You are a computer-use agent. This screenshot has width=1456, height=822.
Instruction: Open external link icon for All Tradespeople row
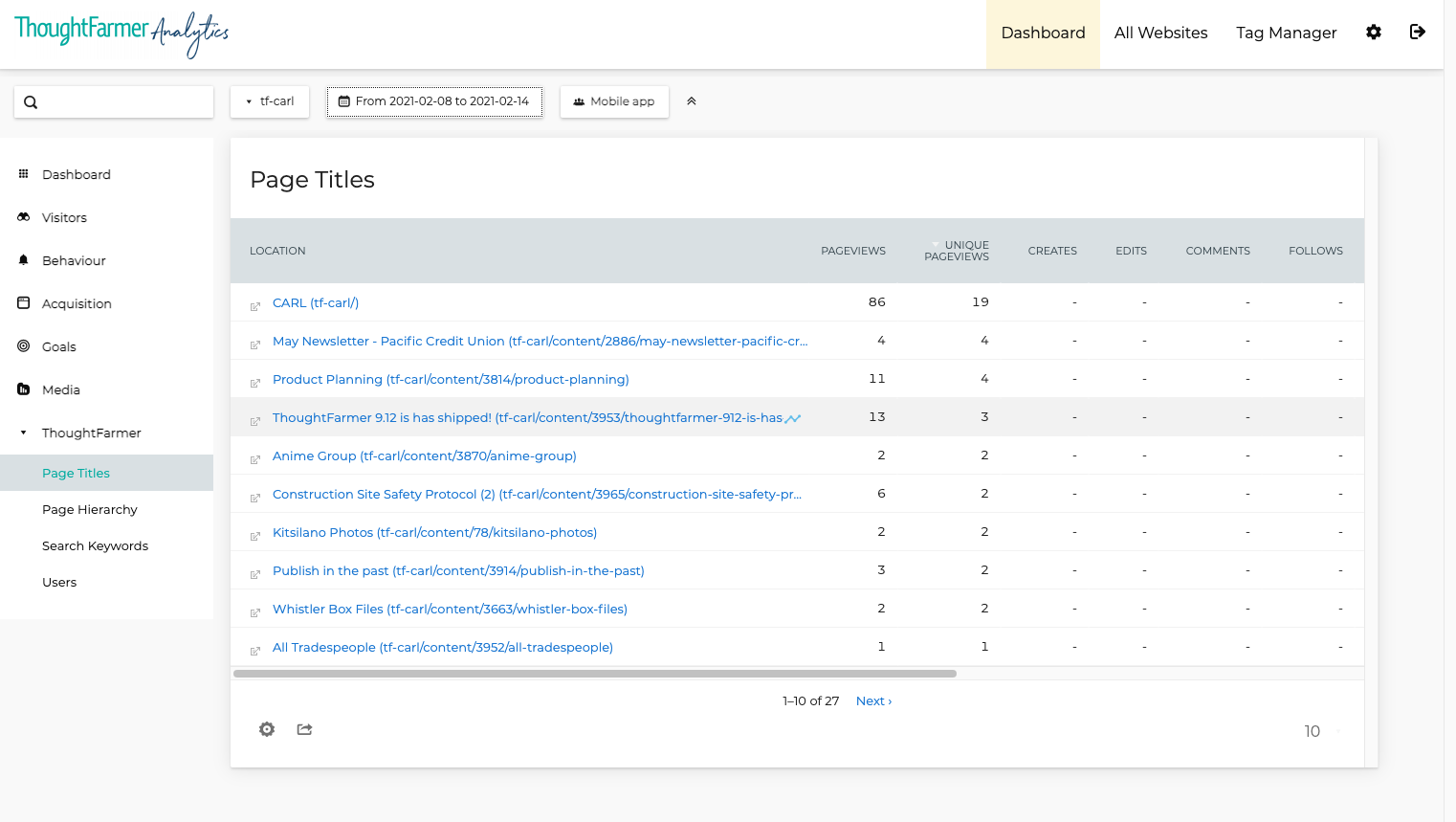[255, 651]
